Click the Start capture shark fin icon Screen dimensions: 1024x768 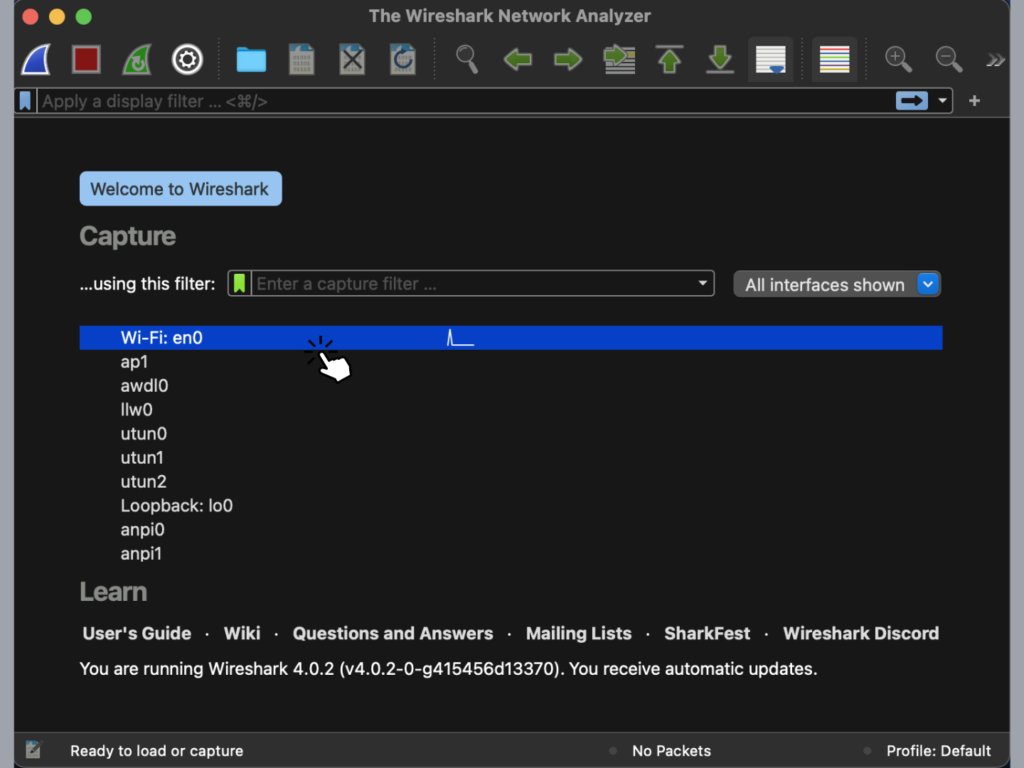click(36, 60)
